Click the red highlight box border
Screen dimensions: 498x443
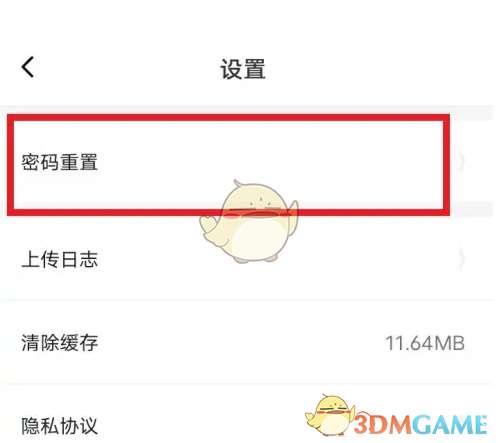click(228, 117)
